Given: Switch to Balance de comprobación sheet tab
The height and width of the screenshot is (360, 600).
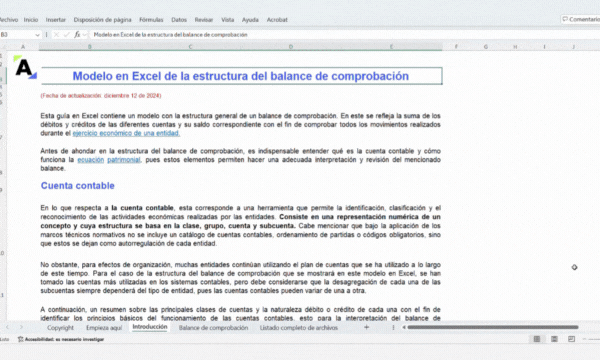Looking at the screenshot, I should tap(213, 327).
